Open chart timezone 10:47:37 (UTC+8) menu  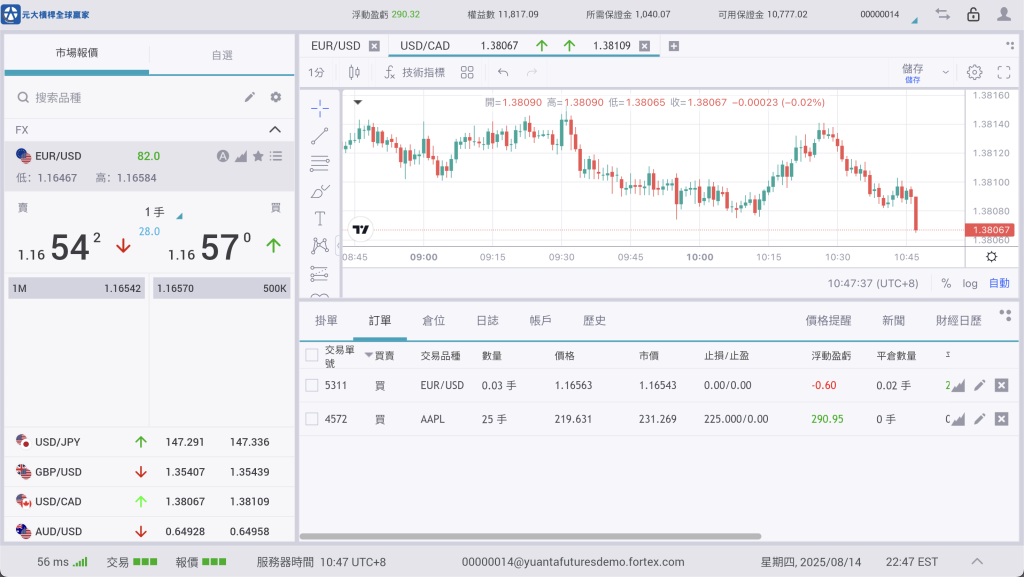click(x=872, y=283)
